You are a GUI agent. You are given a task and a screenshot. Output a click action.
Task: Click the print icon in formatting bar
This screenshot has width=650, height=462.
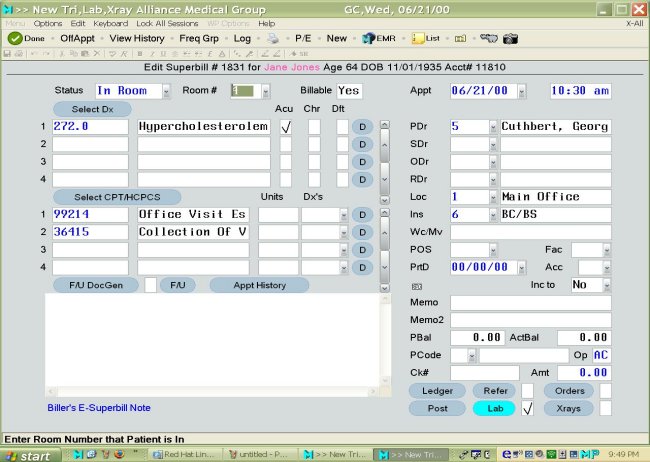19,53
